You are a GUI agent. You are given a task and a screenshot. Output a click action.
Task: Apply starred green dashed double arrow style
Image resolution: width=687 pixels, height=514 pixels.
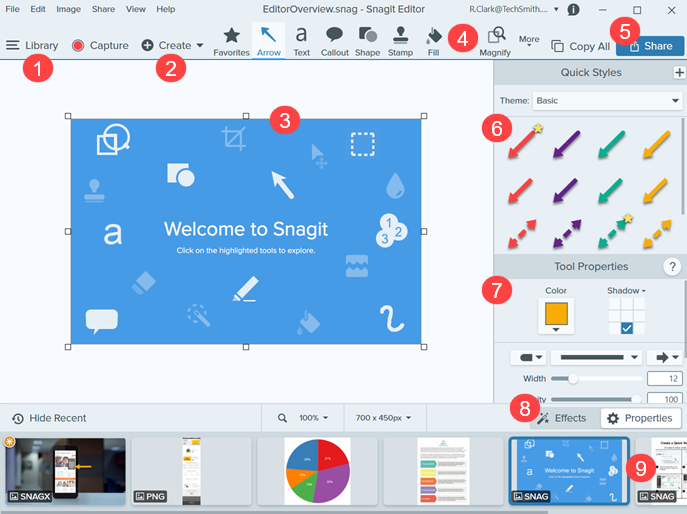[614, 232]
